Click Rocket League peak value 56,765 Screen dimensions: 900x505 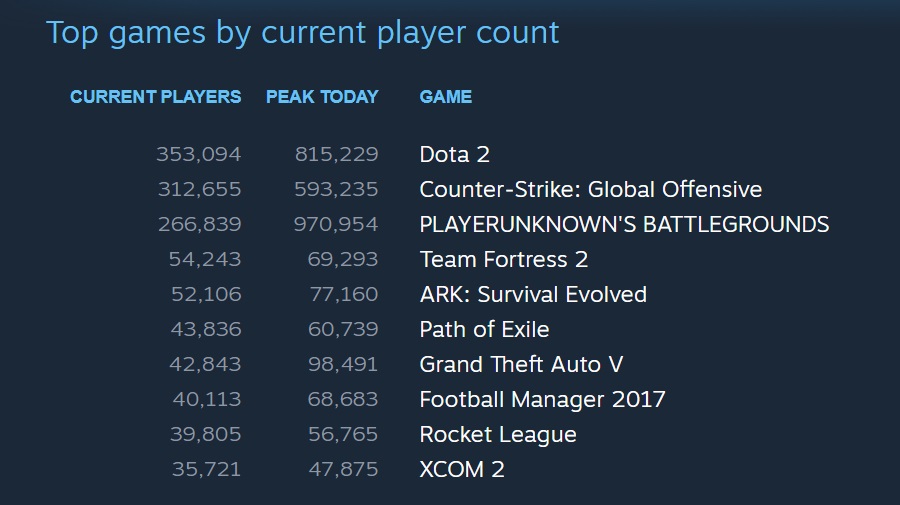click(343, 434)
